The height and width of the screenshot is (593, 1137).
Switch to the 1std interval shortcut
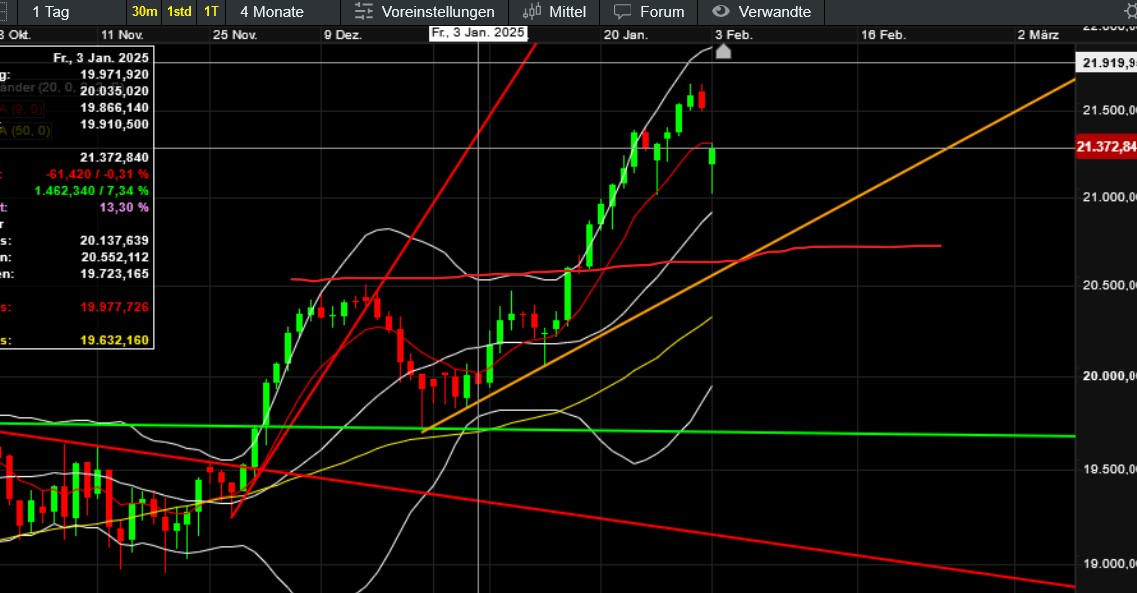(x=179, y=12)
